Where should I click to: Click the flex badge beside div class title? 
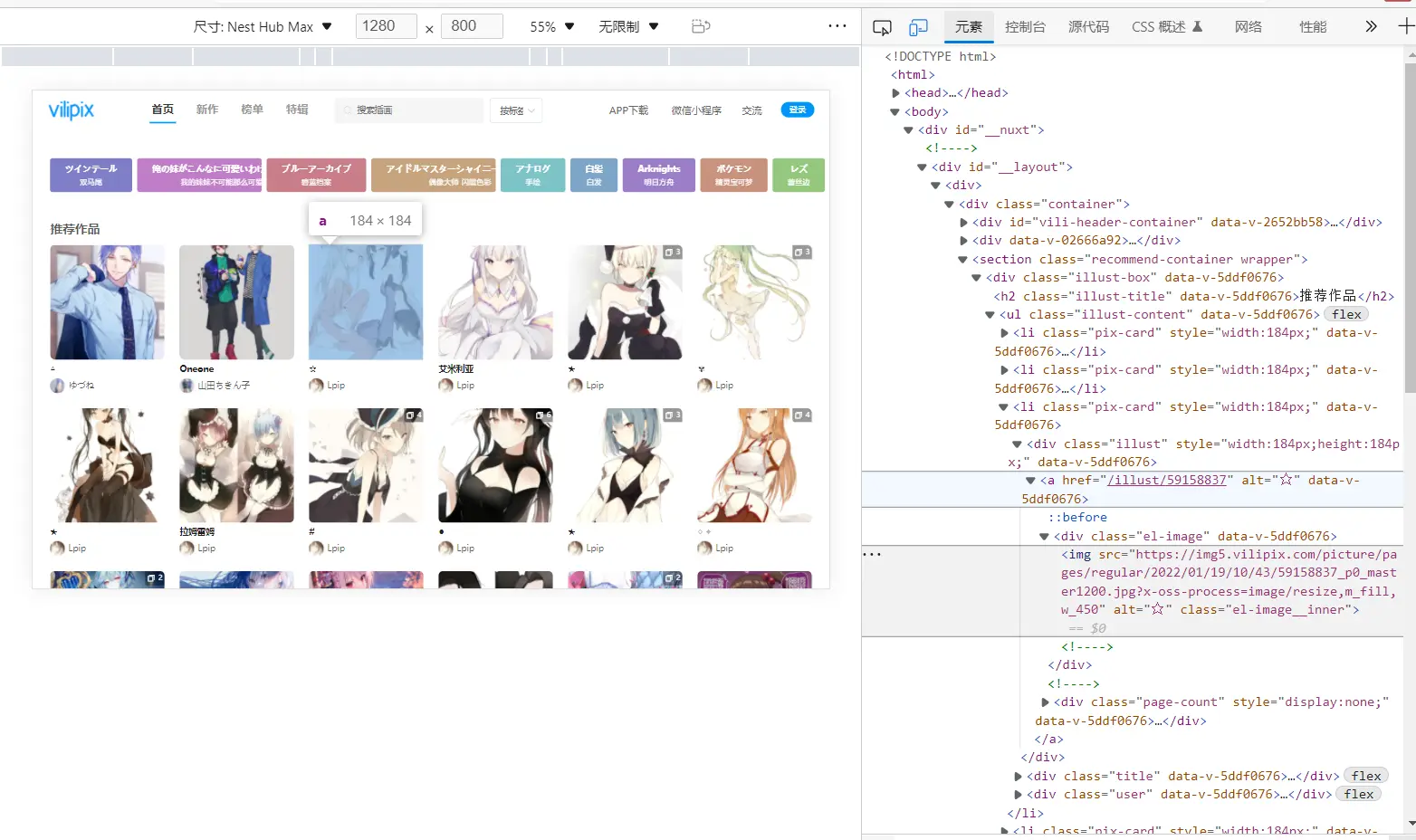click(1366, 776)
